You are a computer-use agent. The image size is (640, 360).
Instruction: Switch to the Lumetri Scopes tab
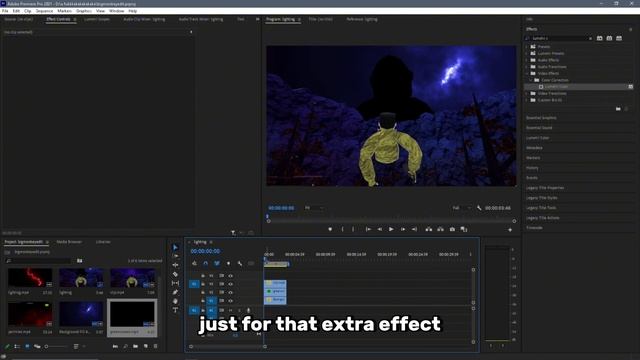click(97, 19)
